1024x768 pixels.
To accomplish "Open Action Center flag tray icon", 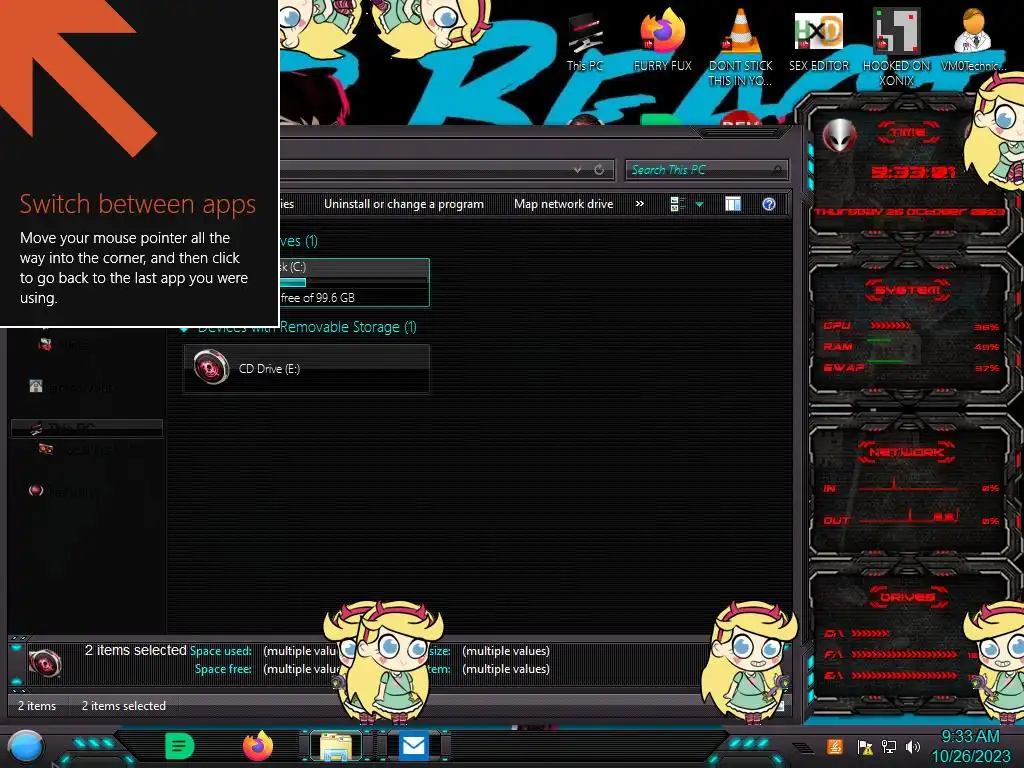I will (x=864, y=747).
